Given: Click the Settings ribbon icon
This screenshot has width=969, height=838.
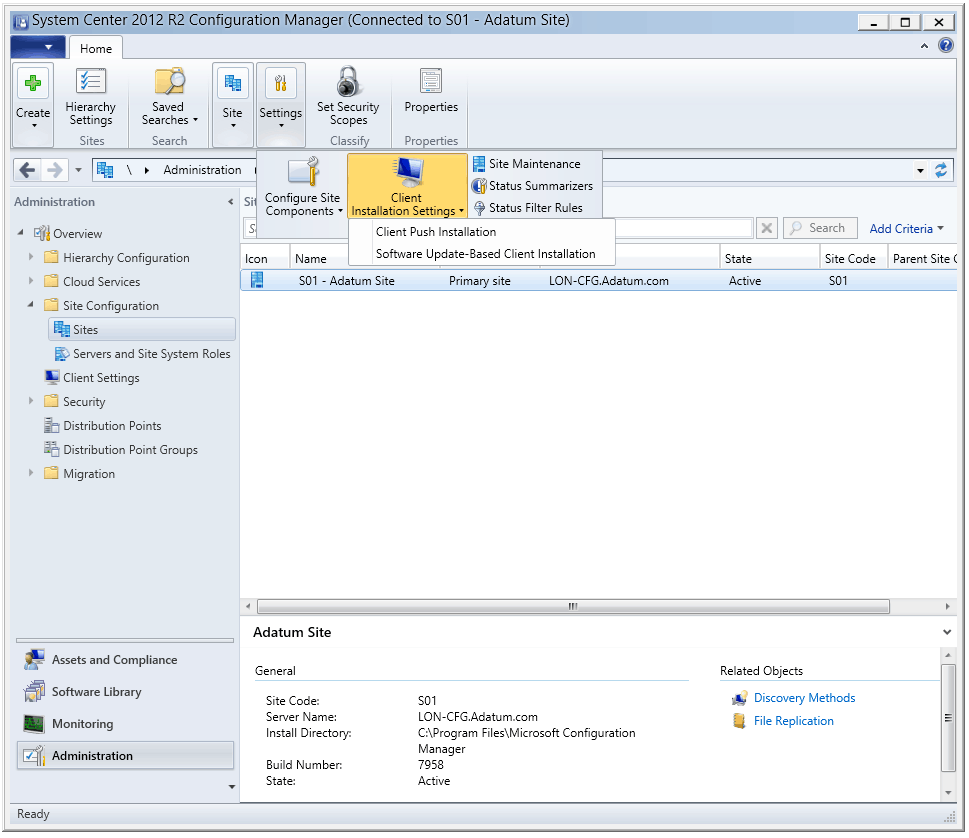Looking at the screenshot, I should click(281, 83).
